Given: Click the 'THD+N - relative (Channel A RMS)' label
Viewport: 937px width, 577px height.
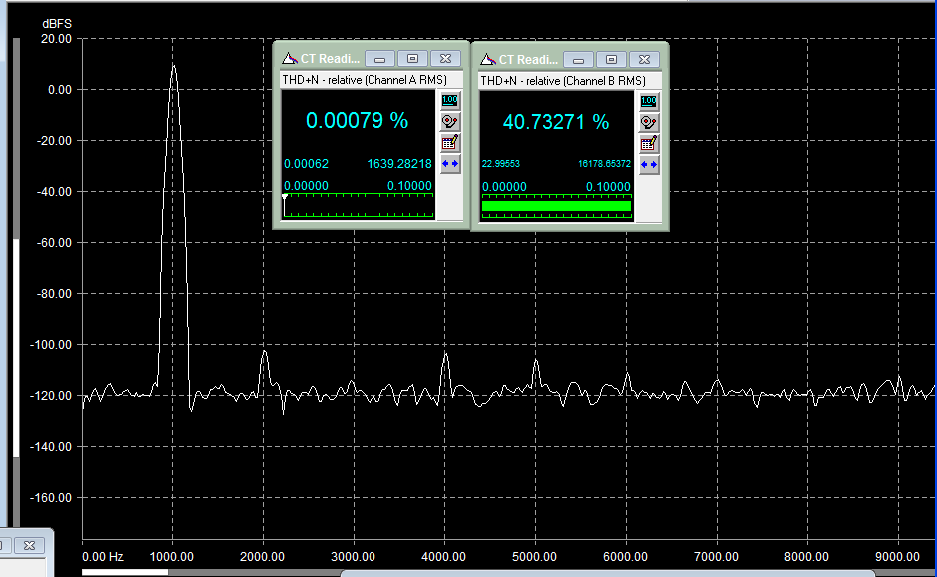Looking at the screenshot, I should click(365, 80).
